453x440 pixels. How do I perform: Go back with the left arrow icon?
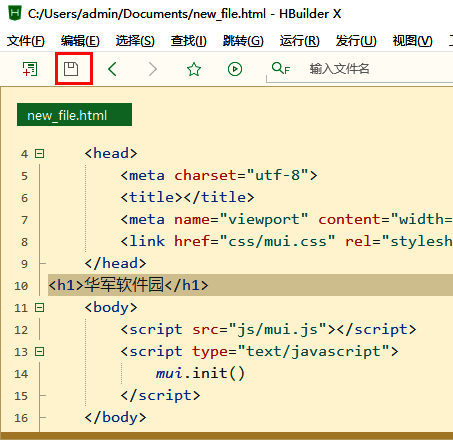[x=112, y=69]
